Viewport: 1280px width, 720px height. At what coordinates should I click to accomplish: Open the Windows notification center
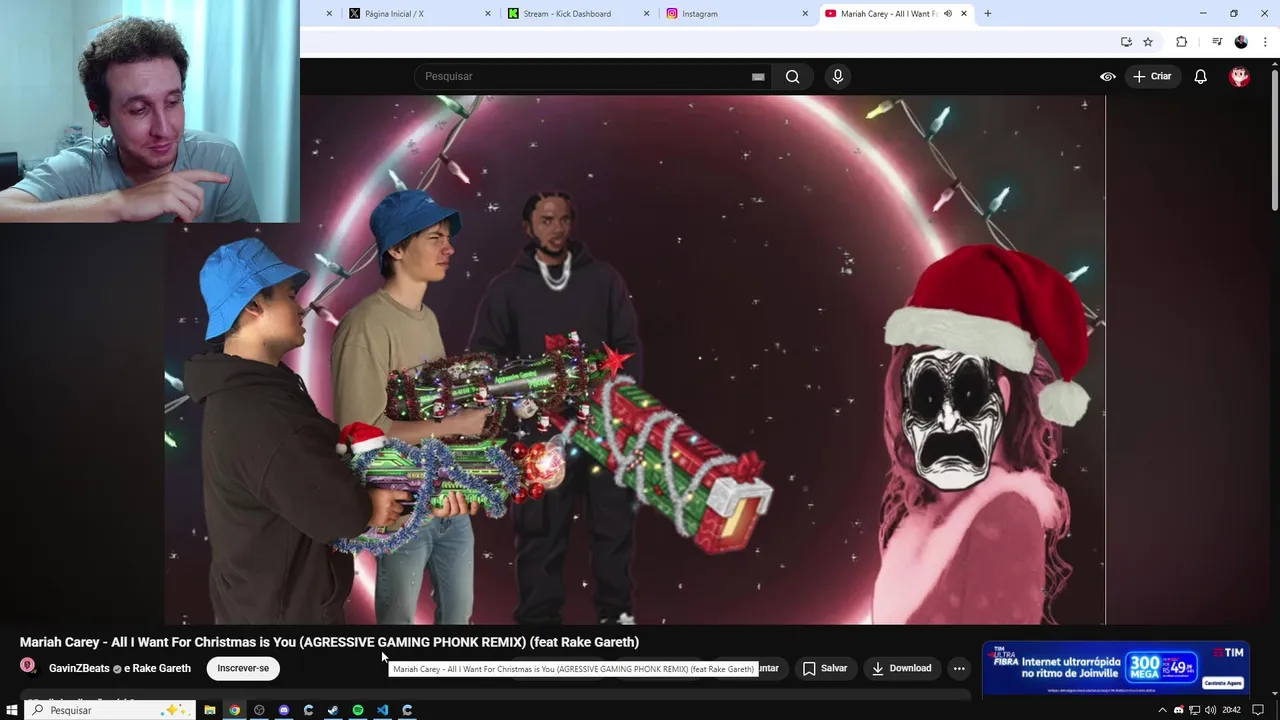click(1258, 710)
